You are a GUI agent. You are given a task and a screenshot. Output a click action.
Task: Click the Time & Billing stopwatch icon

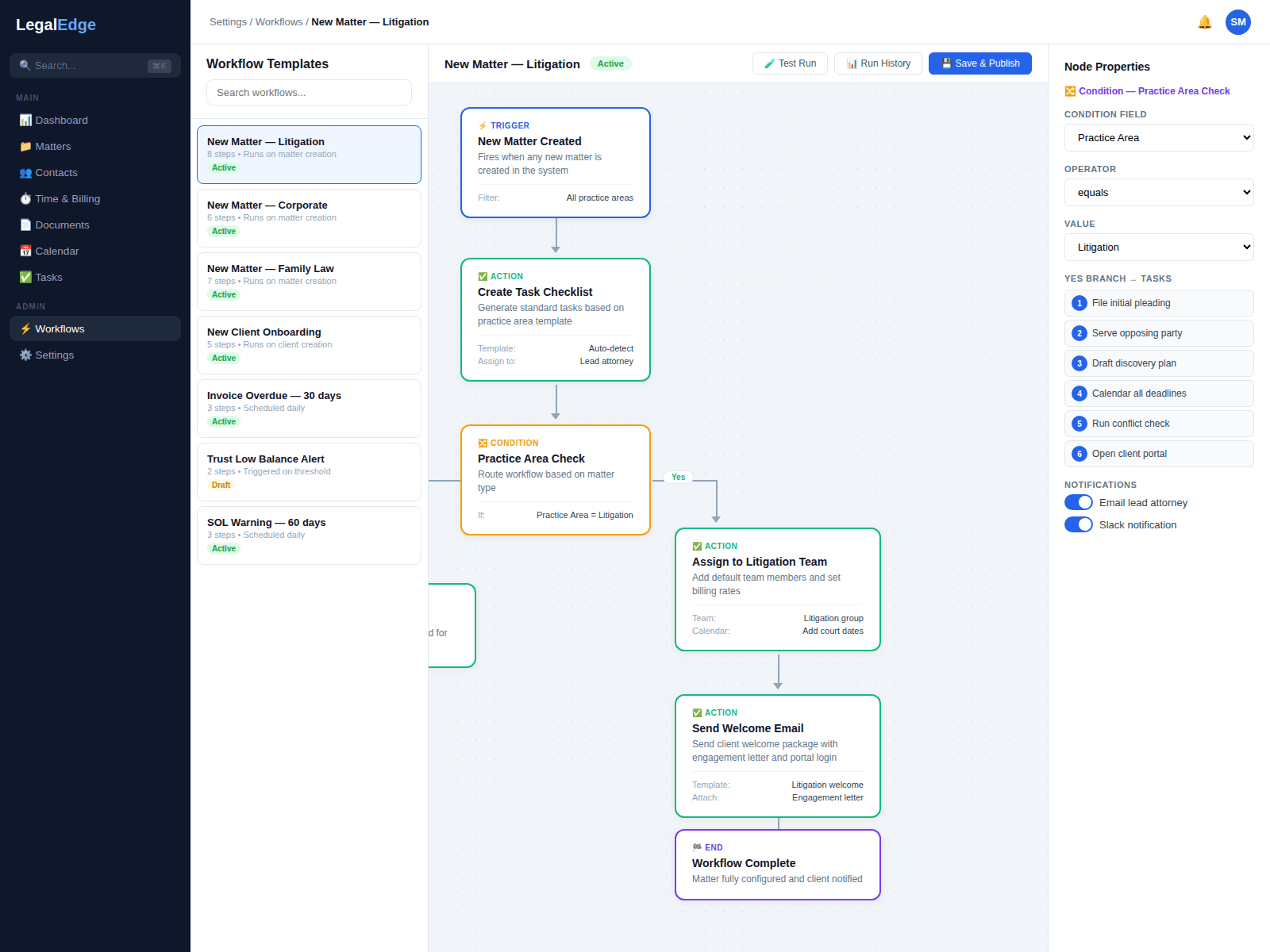[x=25, y=199]
